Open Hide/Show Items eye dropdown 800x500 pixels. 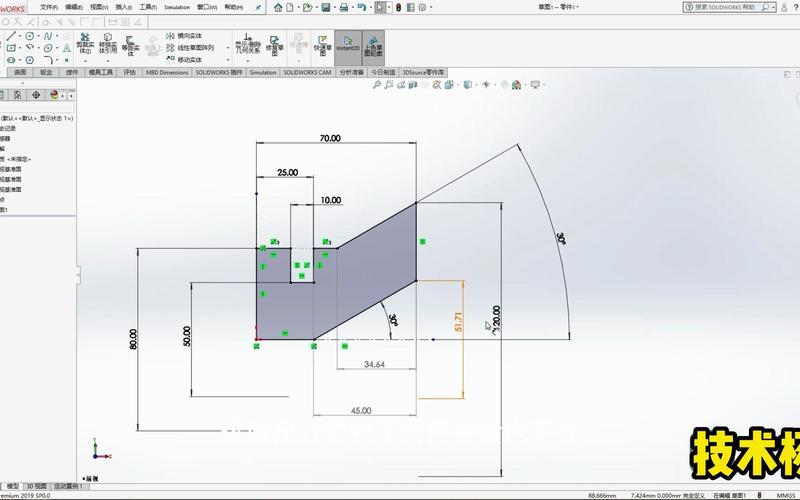click(x=487, y=85)
